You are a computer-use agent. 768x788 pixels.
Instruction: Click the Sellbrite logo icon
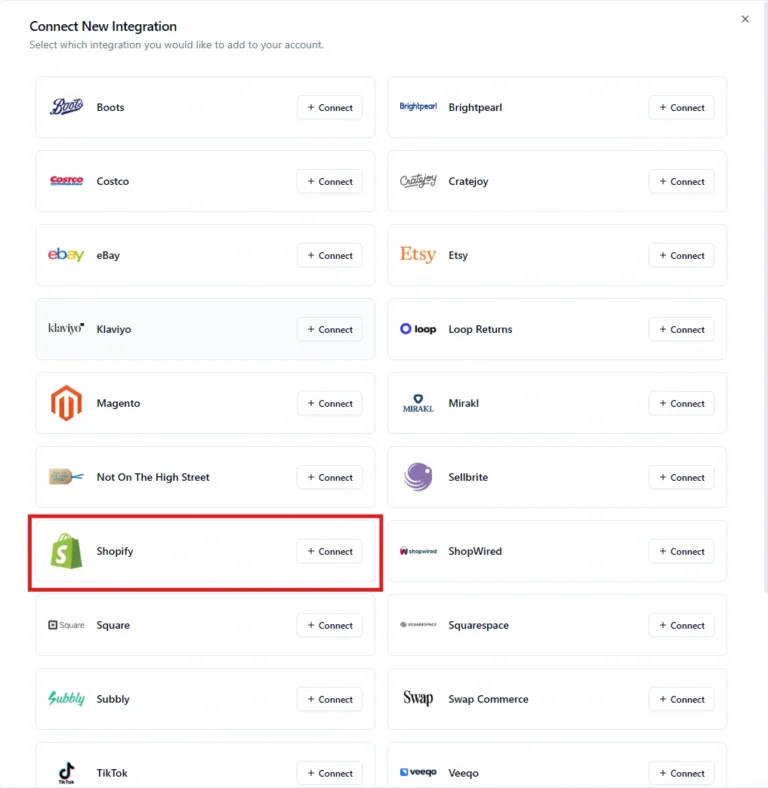pos(418,476)
